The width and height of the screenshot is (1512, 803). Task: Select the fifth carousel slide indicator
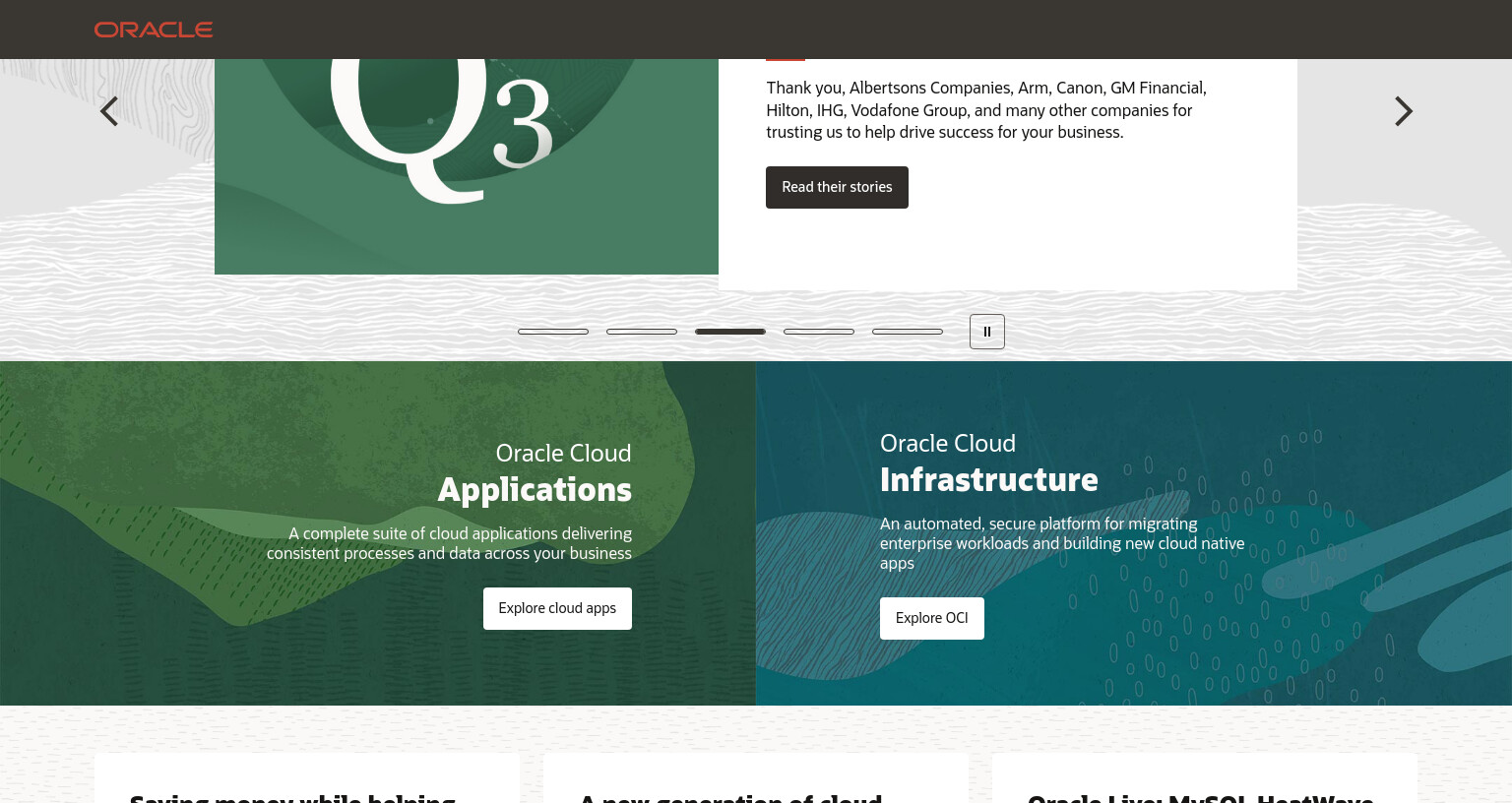[908, 332]
